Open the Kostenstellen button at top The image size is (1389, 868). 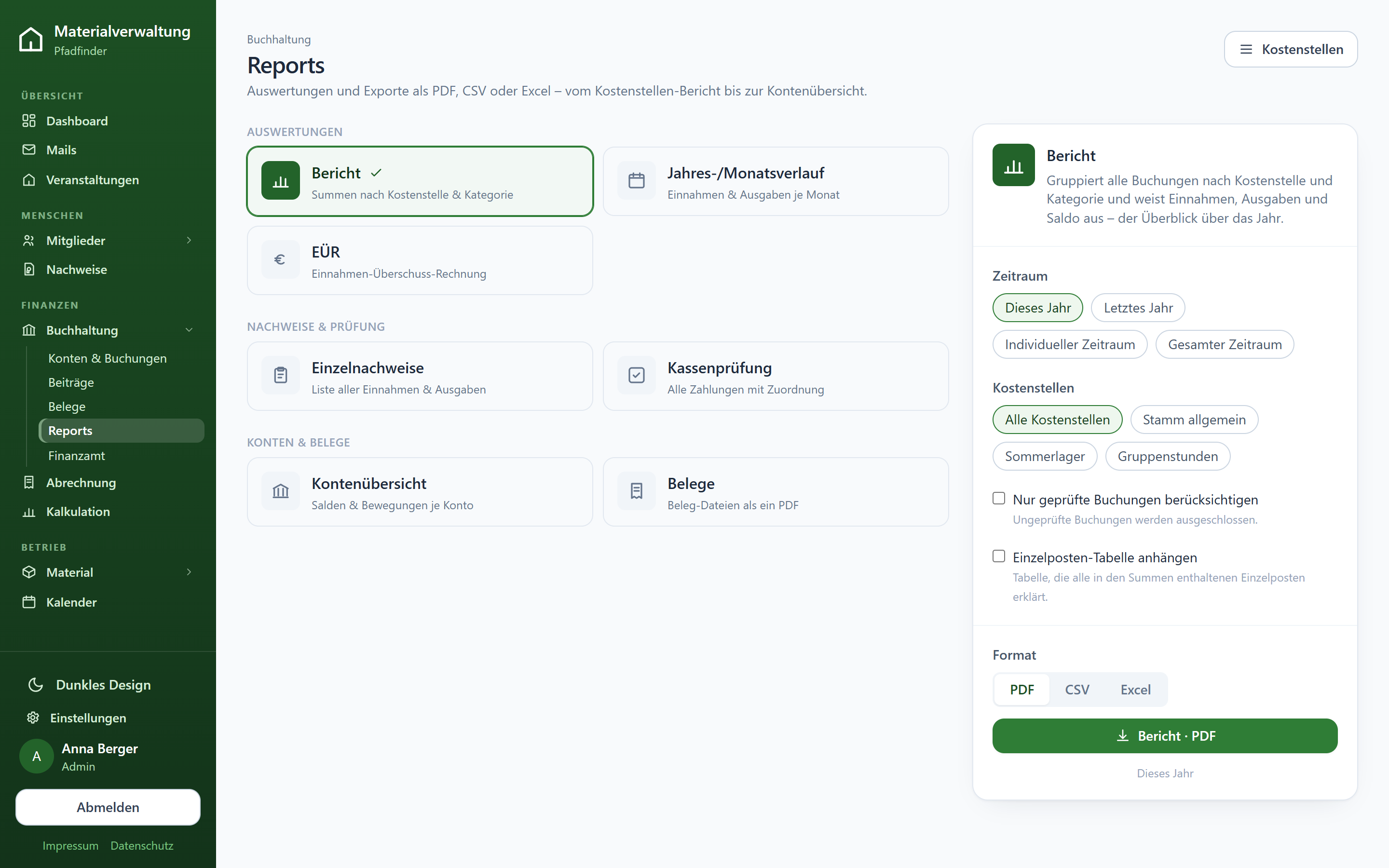pos(1290,49)
